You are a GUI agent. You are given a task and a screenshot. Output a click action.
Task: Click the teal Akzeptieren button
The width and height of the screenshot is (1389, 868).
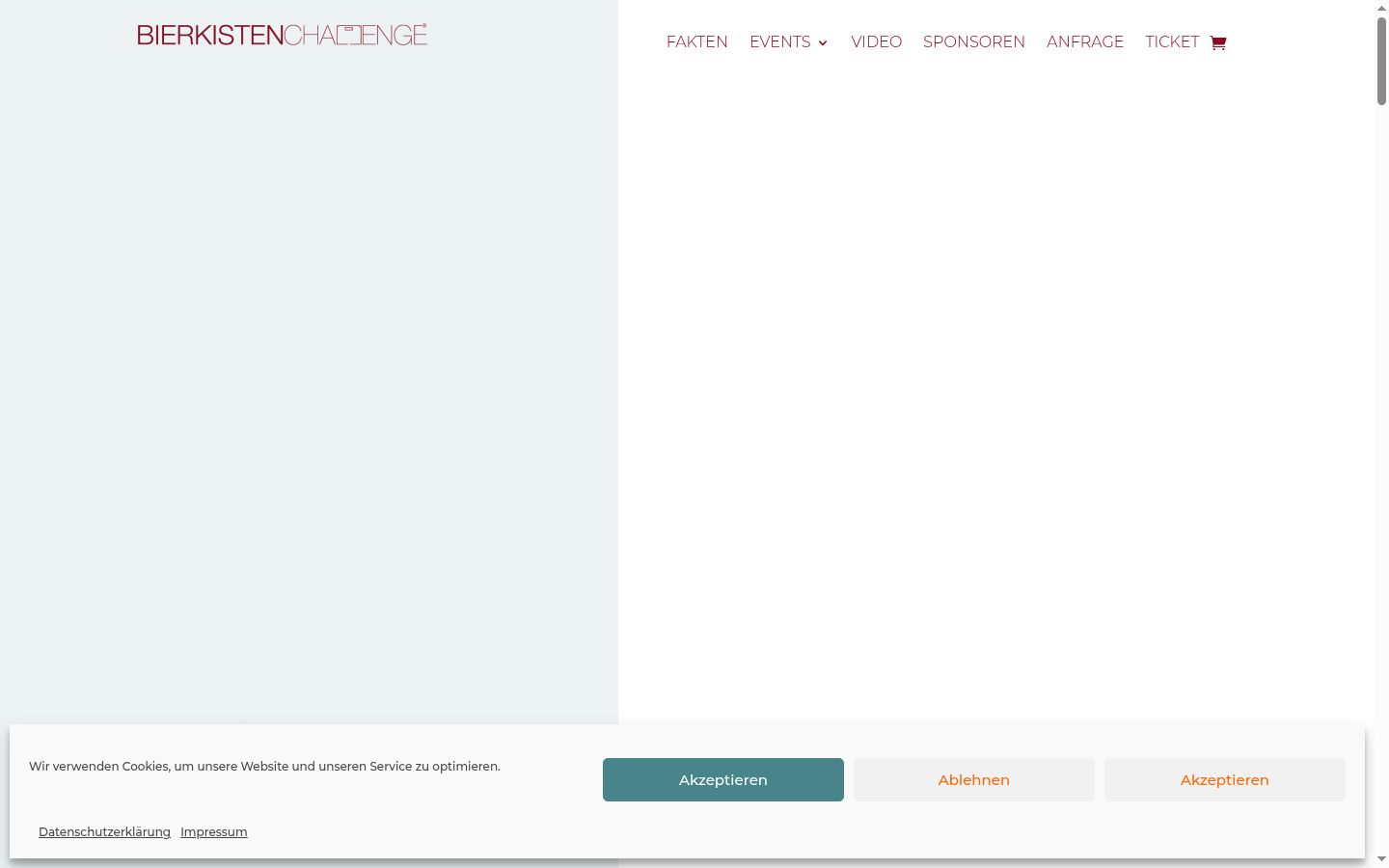click(x=723, y=779)
